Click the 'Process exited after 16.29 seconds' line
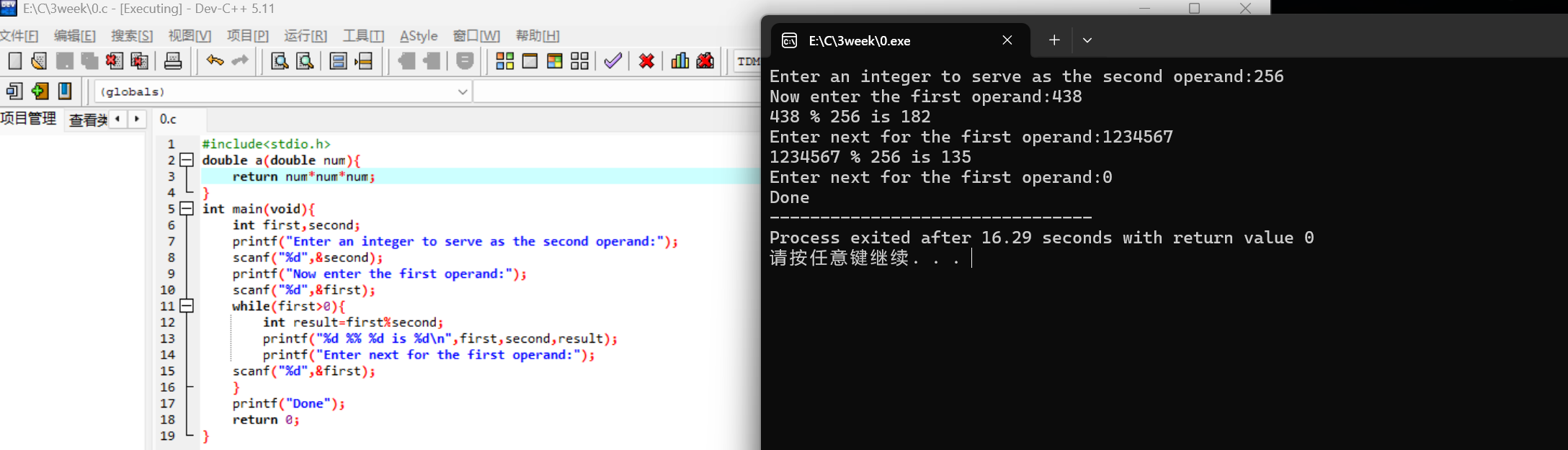The width and height of the screenshot is (1568, 450). [x=1041, y=238]
